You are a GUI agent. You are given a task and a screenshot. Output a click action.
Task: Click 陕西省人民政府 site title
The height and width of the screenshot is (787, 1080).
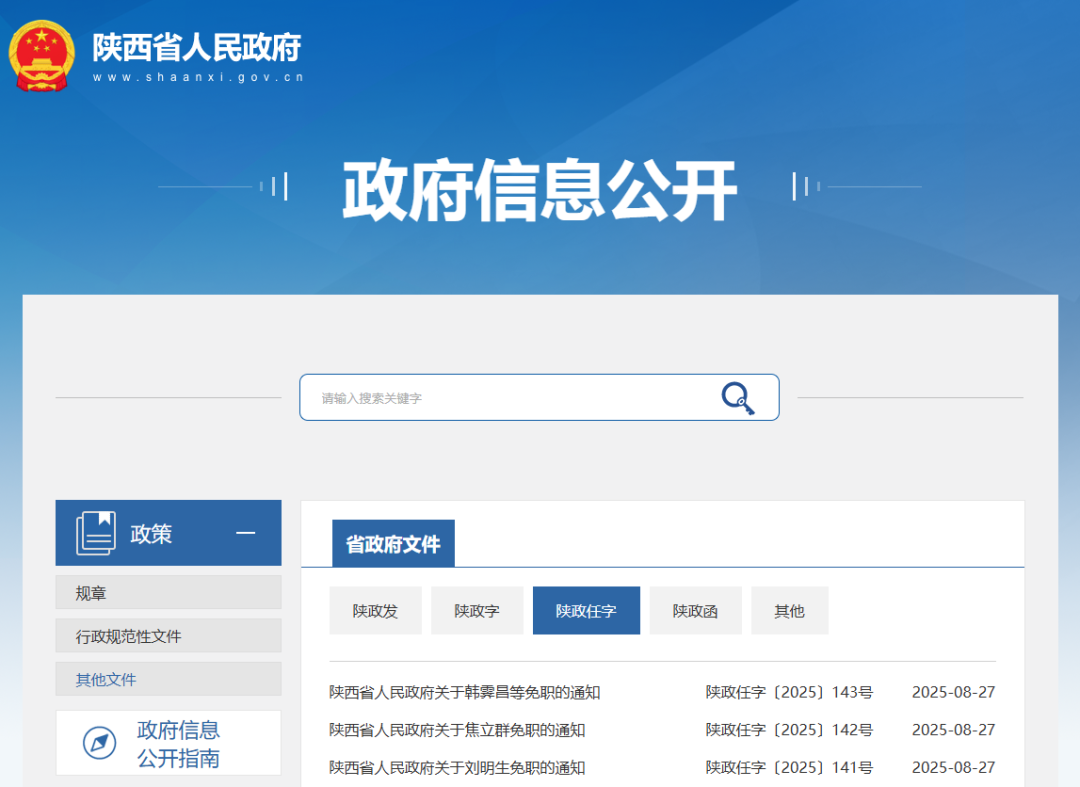pyautogui.click(x=197, y=48)
